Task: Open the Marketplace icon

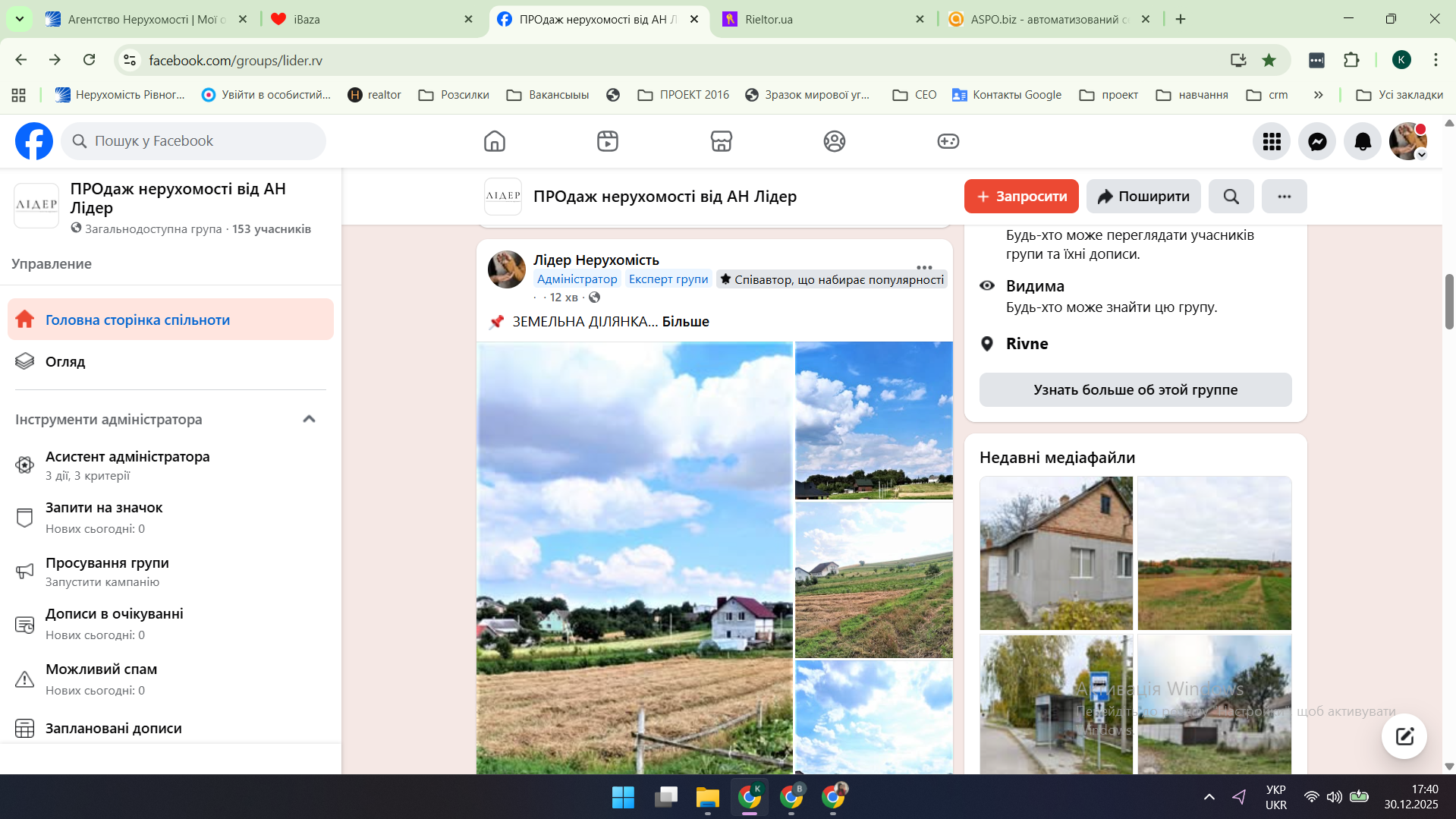Action: click(x=721, y=141)
